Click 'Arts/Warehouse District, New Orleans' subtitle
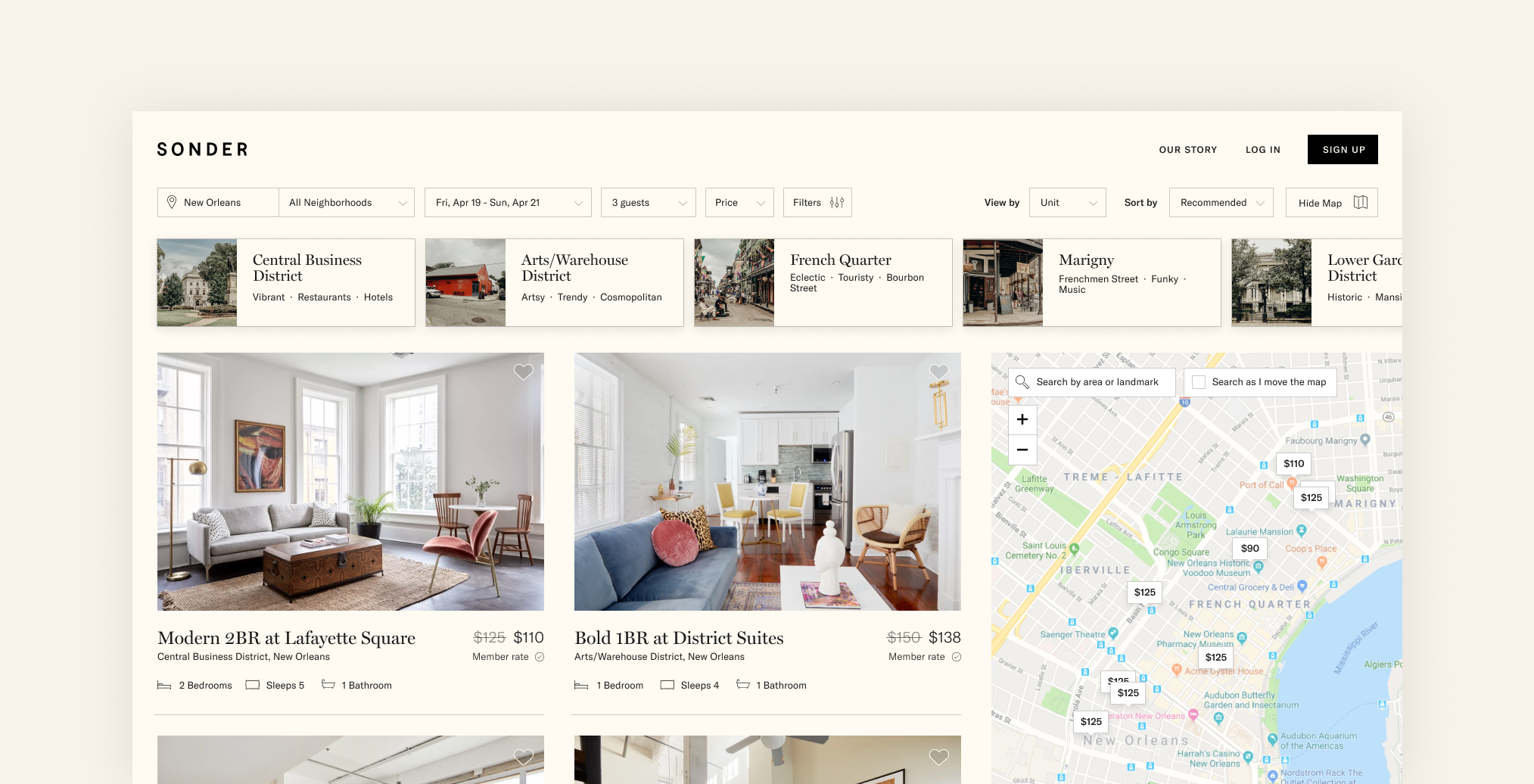This screenshot has width=1534, height=784. (659, 657)
